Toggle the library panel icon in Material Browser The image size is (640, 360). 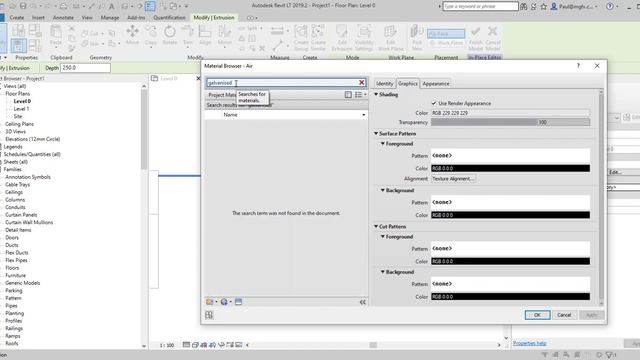(348, 95)
